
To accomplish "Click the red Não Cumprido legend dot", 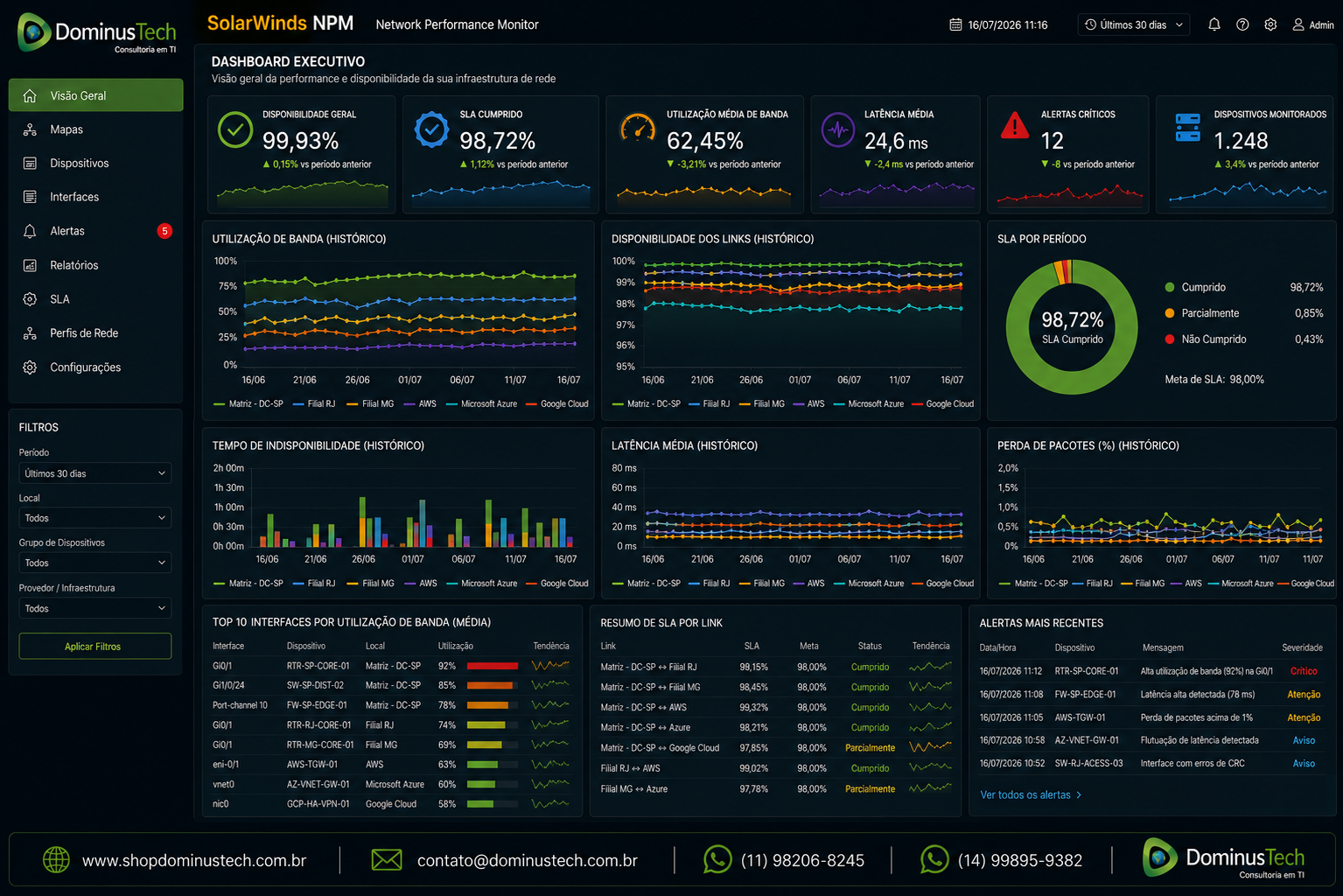I will 1170,339.
